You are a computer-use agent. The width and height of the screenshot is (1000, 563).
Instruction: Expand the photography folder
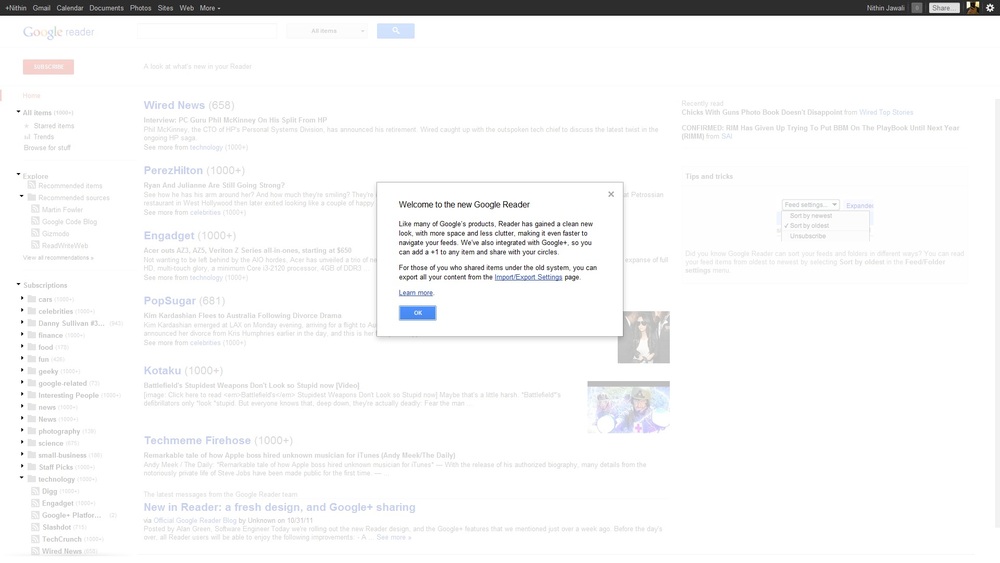click(x=22, y=431)
